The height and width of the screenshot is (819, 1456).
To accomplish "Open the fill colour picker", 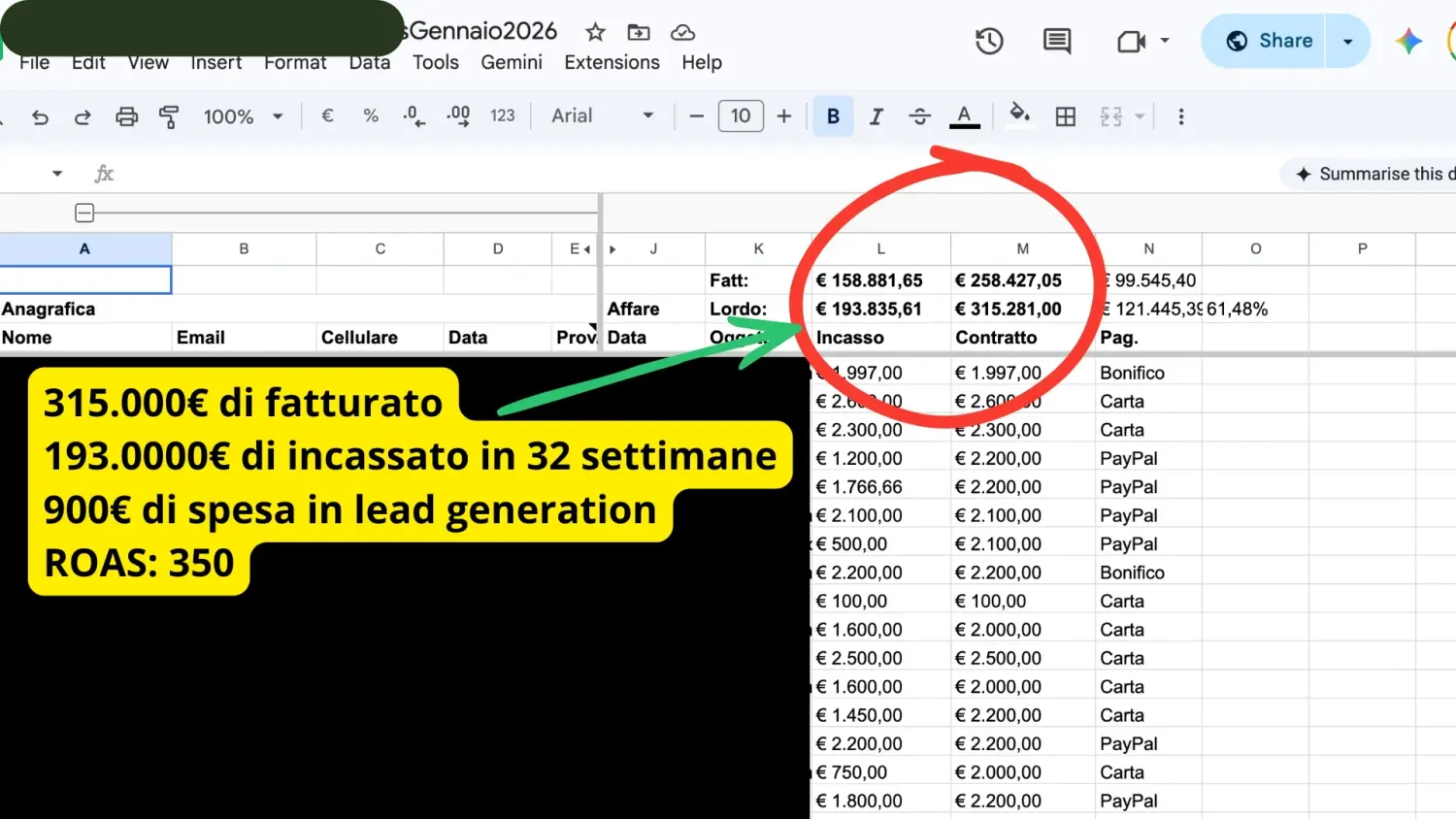I will (x=1019, y=115).
